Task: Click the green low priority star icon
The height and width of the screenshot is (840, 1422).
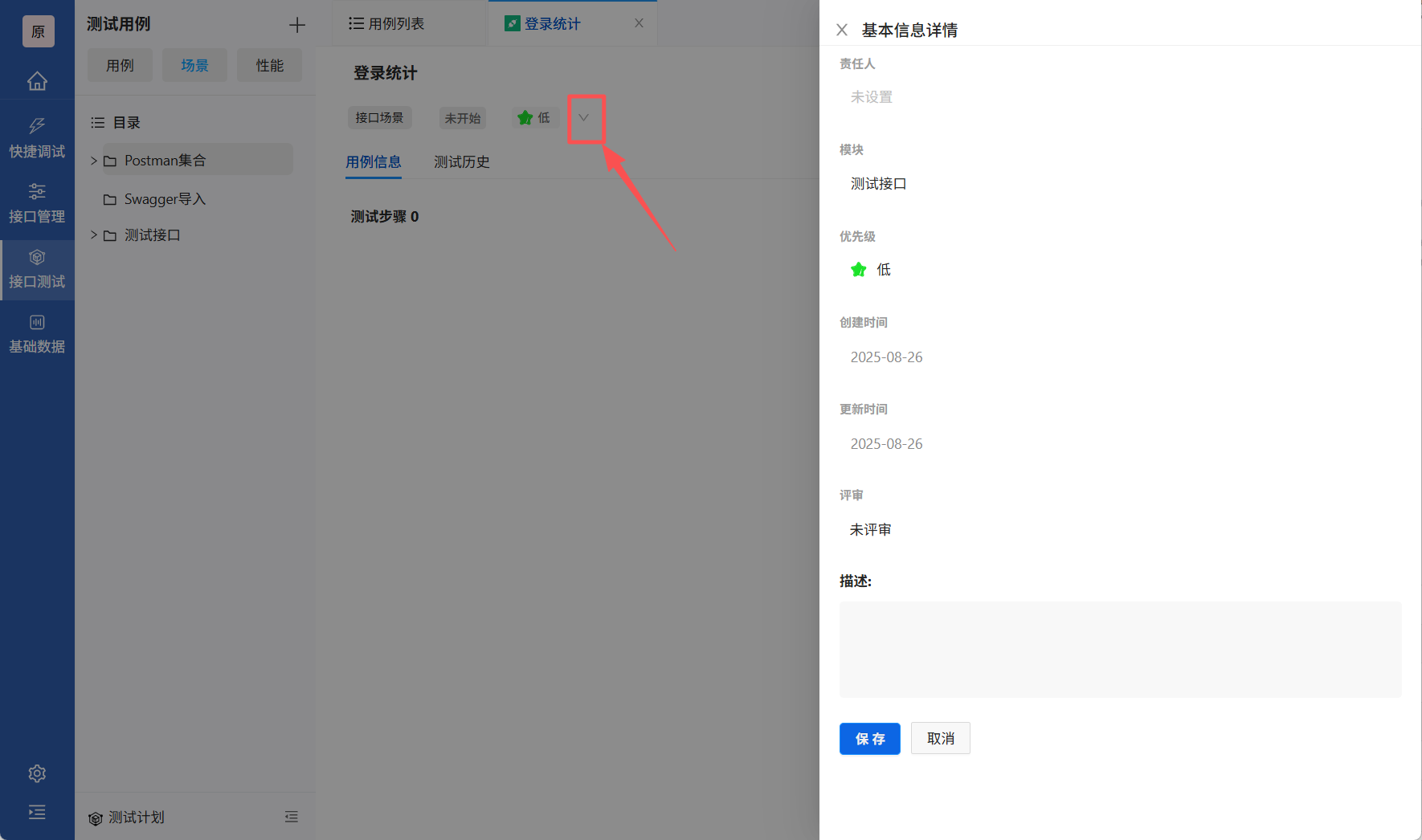Action: click(x=525, y=117)
